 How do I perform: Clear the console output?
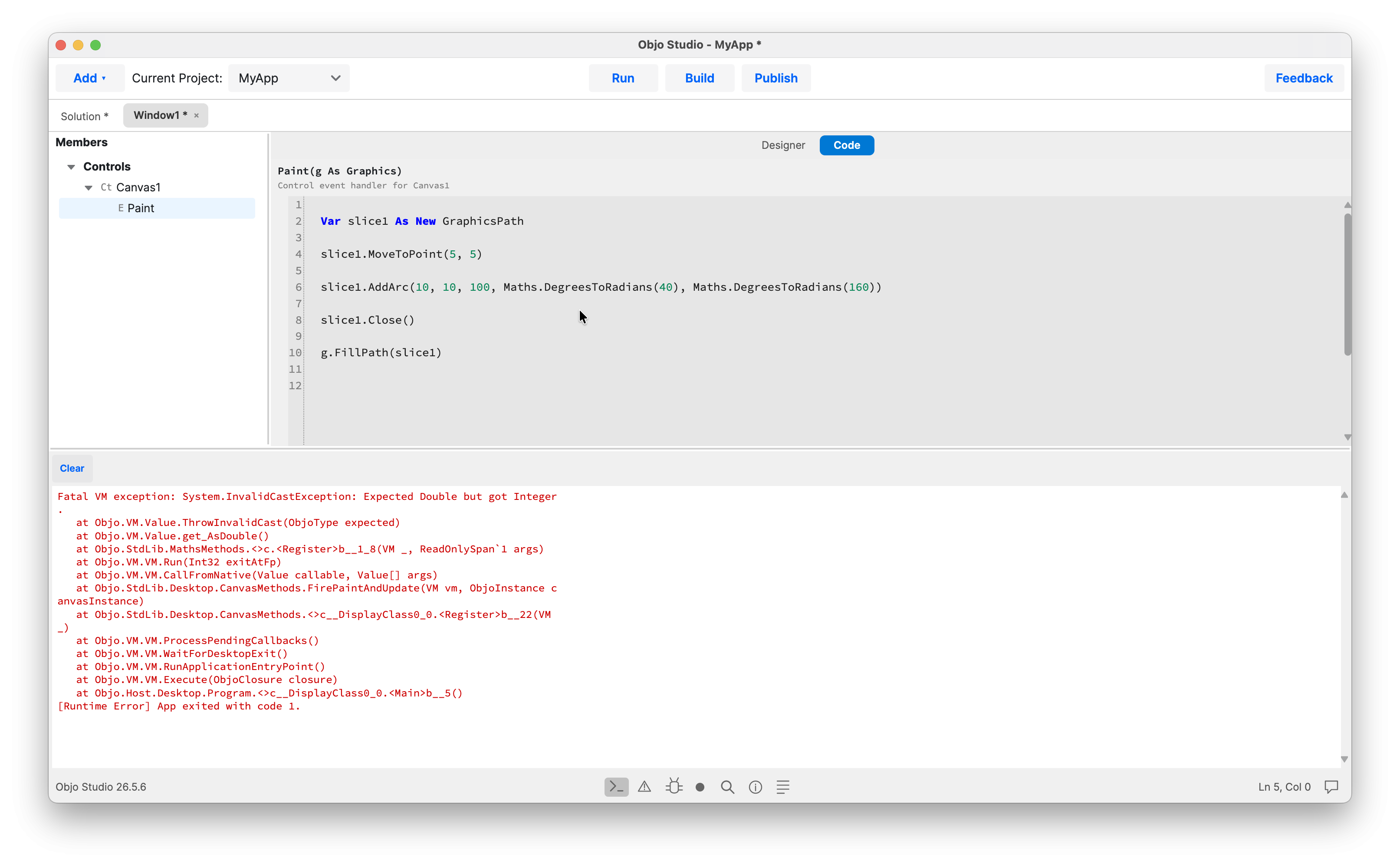pyautogui.click(x=72, y=468)
